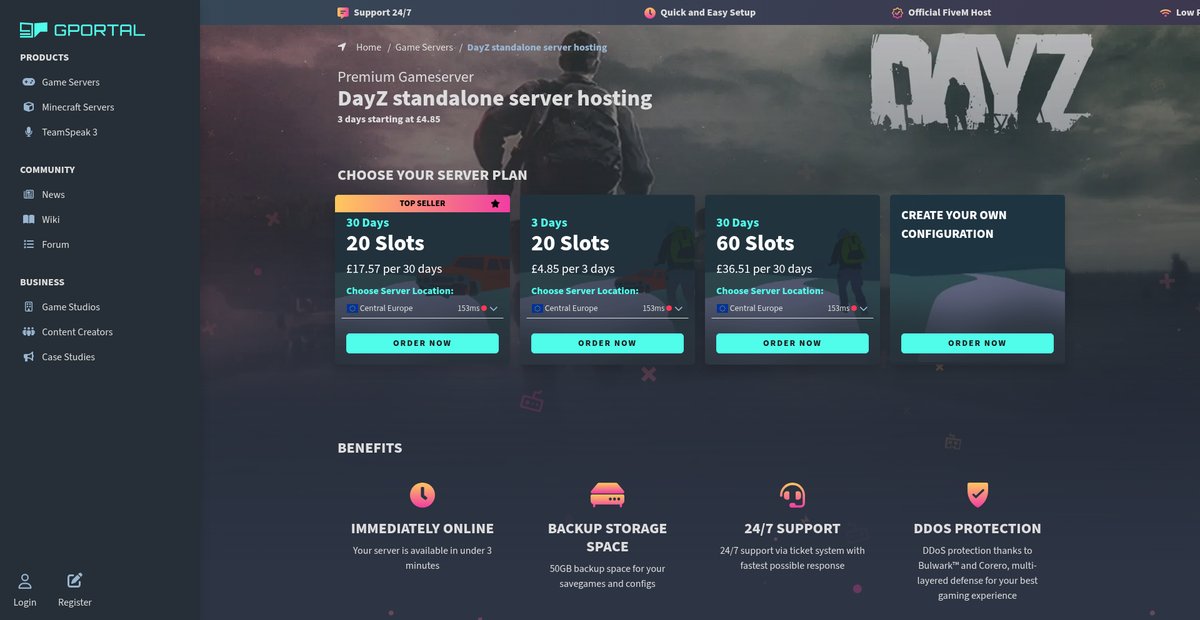Screen dimensions: 1200x620
Task: Order the 30 Days 20 Slots plan
Action: tap(422, 343)
